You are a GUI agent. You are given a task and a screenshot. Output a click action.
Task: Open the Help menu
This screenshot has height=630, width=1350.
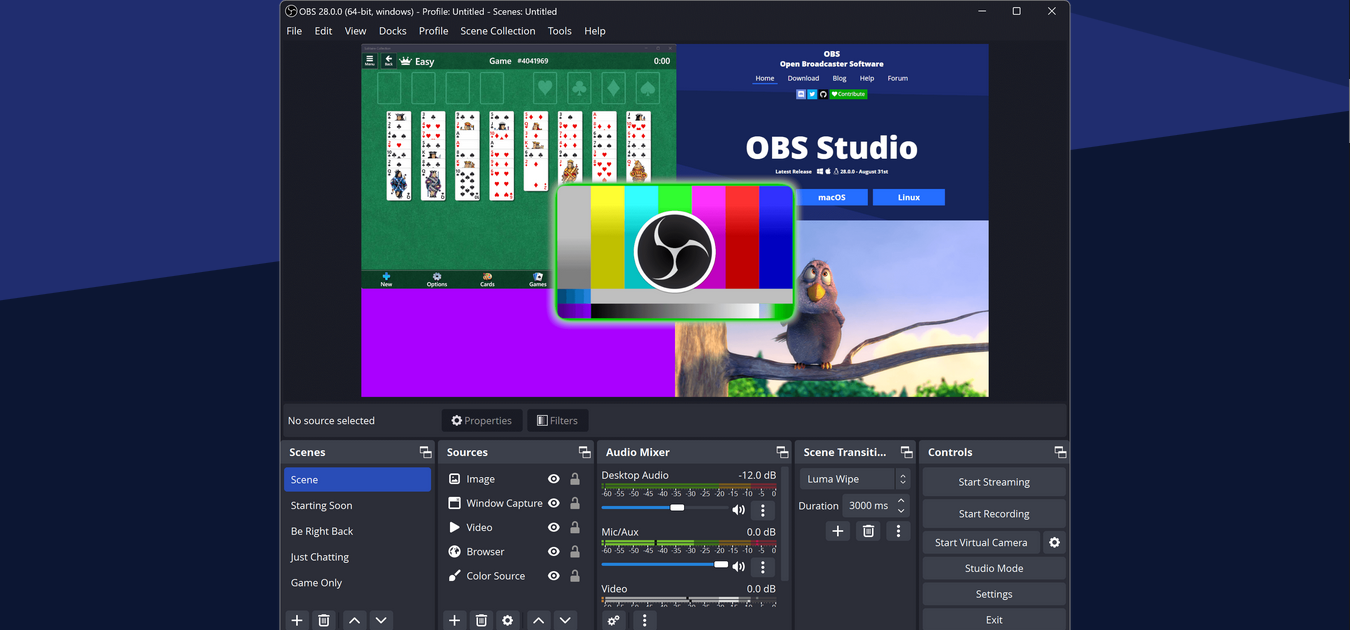(595, 31)
